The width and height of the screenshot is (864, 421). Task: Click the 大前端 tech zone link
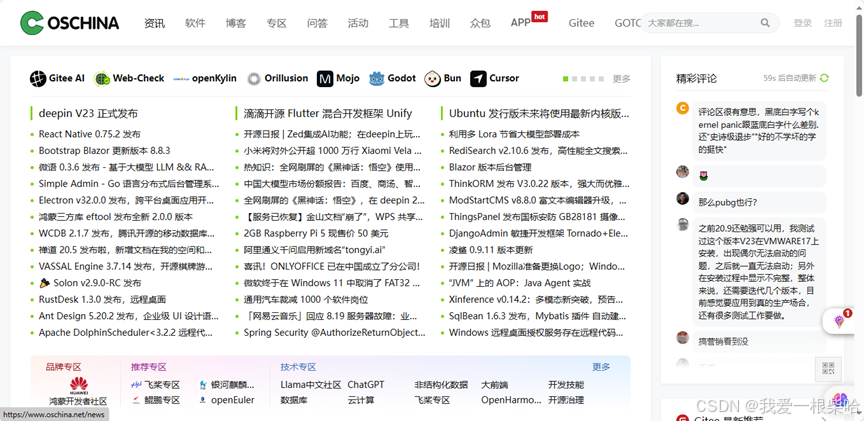495,385
